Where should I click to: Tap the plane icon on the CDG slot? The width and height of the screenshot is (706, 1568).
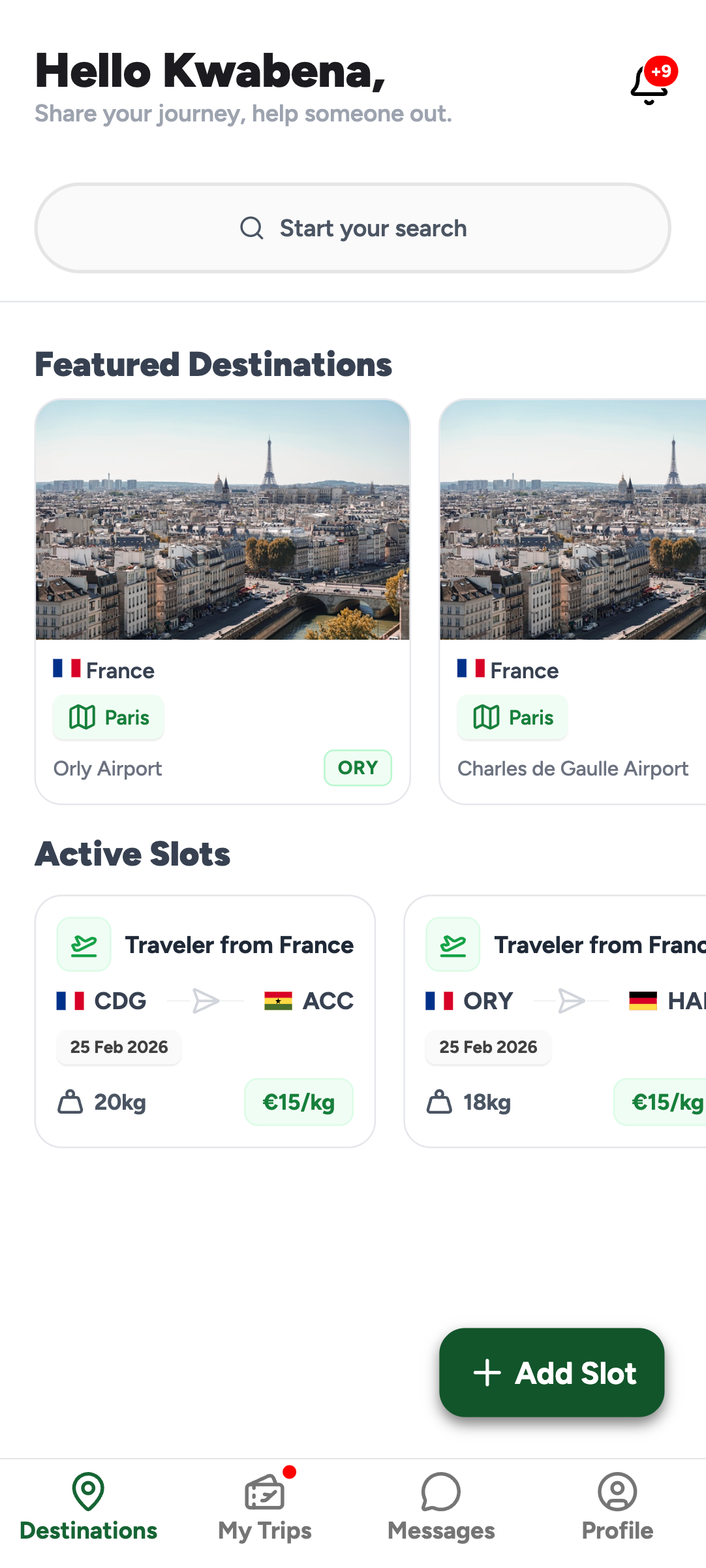coord(84,945)
